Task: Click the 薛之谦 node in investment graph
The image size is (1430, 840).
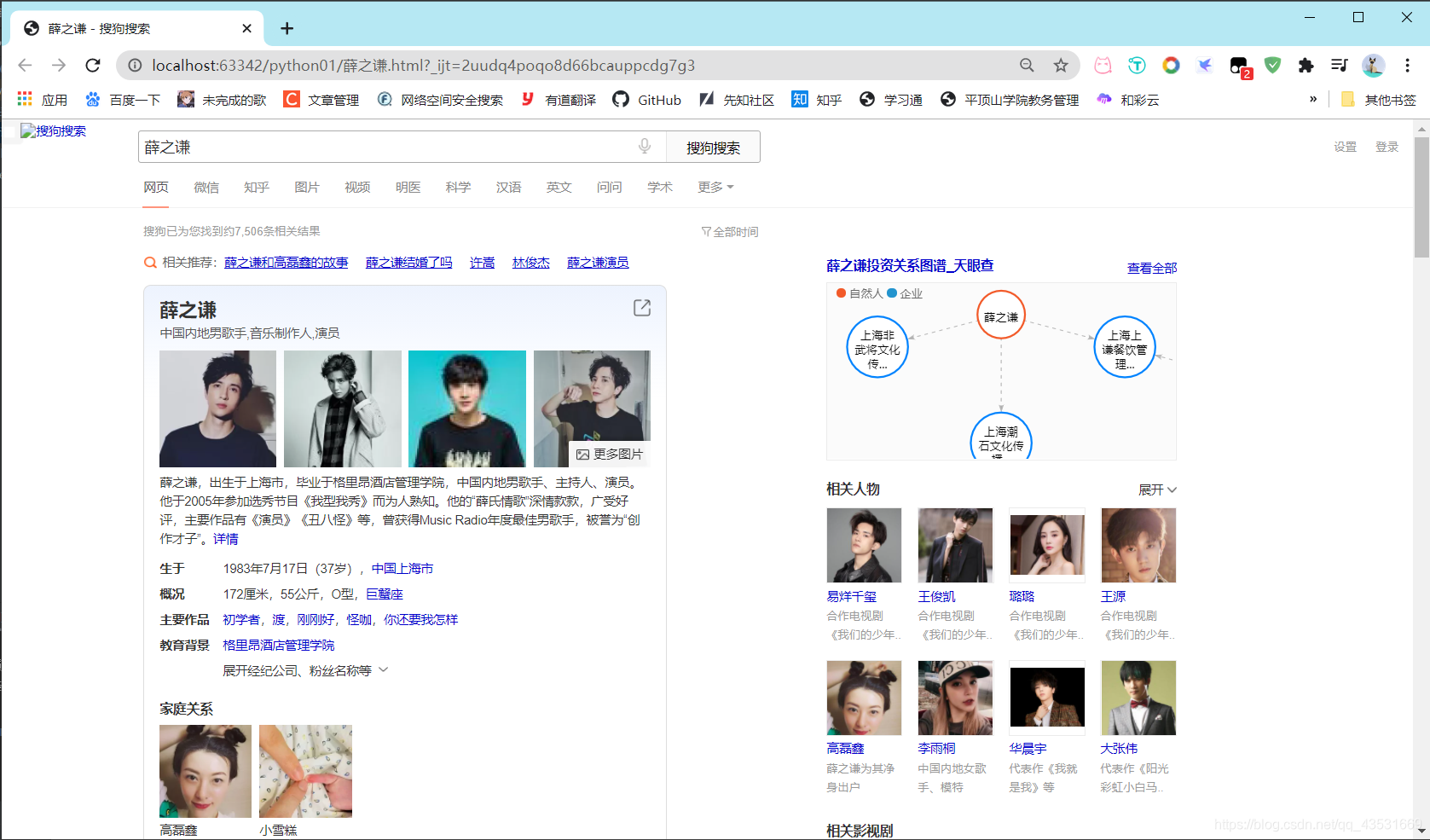Action: pyautogui.click(x=1001, y=315)
